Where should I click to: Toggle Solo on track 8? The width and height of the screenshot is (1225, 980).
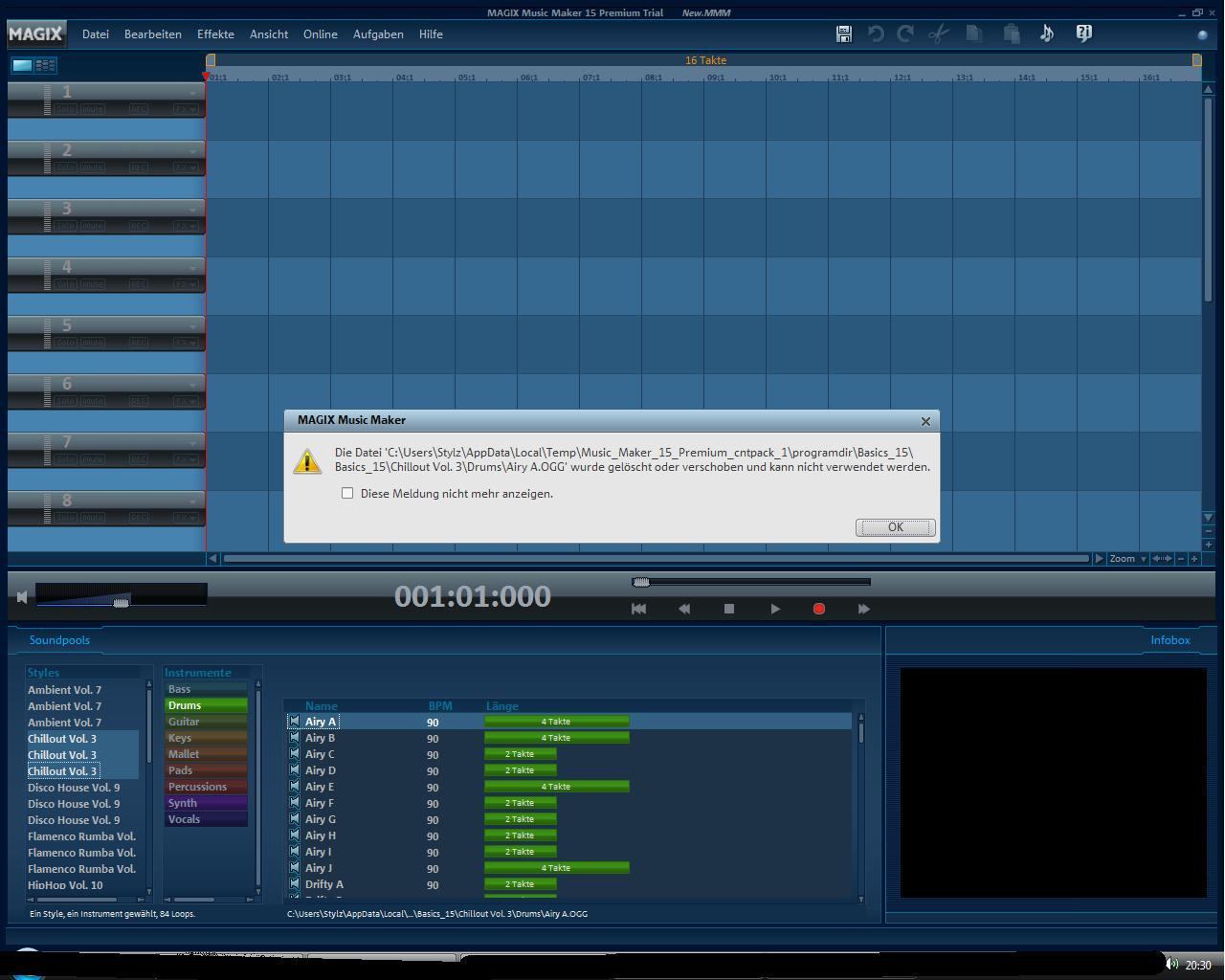click(66, 518)
